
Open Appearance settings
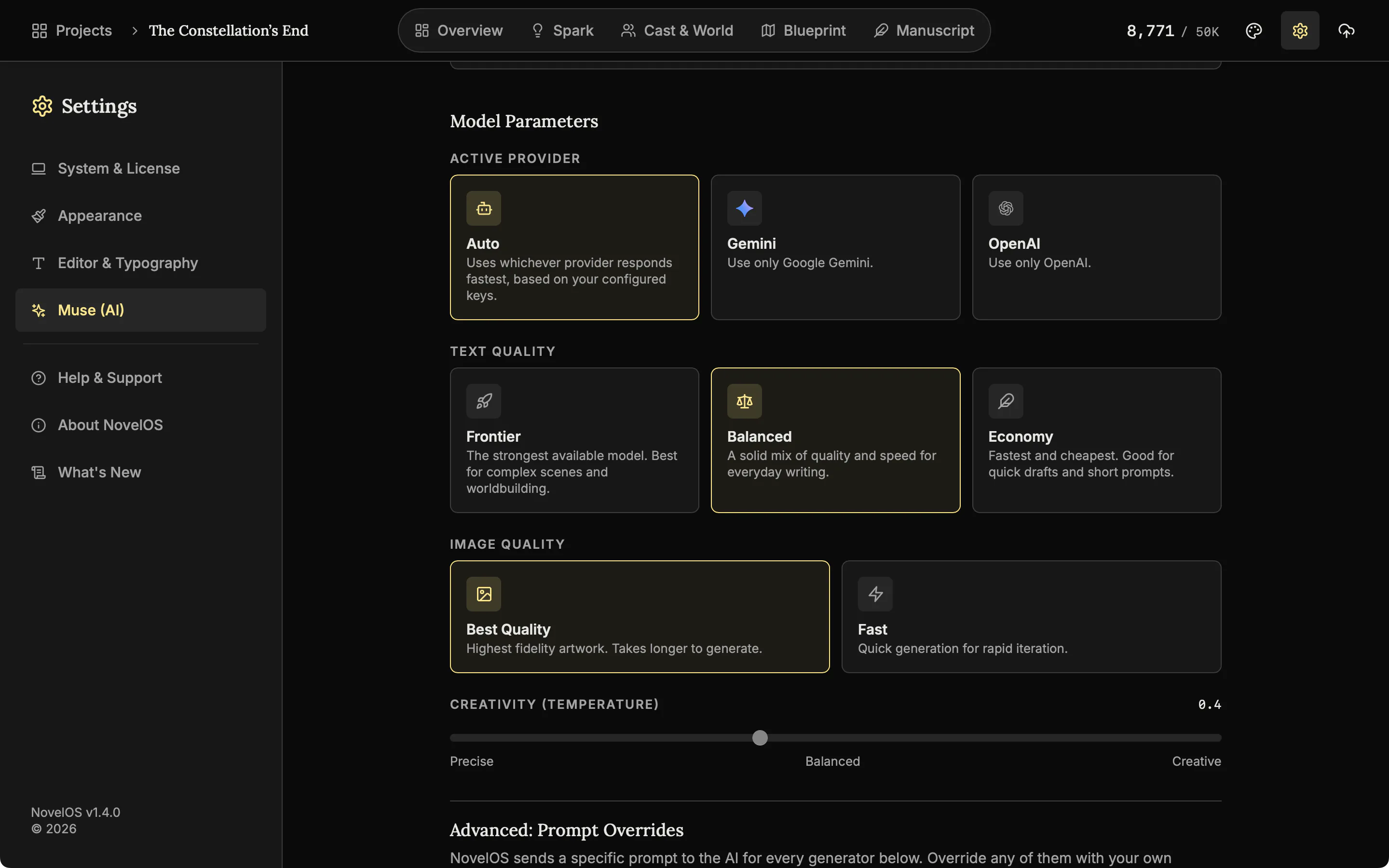point(141,216)
